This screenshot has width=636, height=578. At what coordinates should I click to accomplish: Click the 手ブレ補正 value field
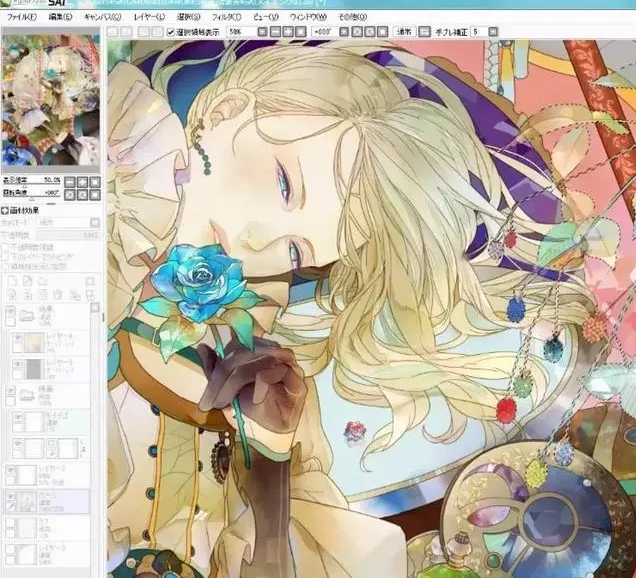[479, 32]
